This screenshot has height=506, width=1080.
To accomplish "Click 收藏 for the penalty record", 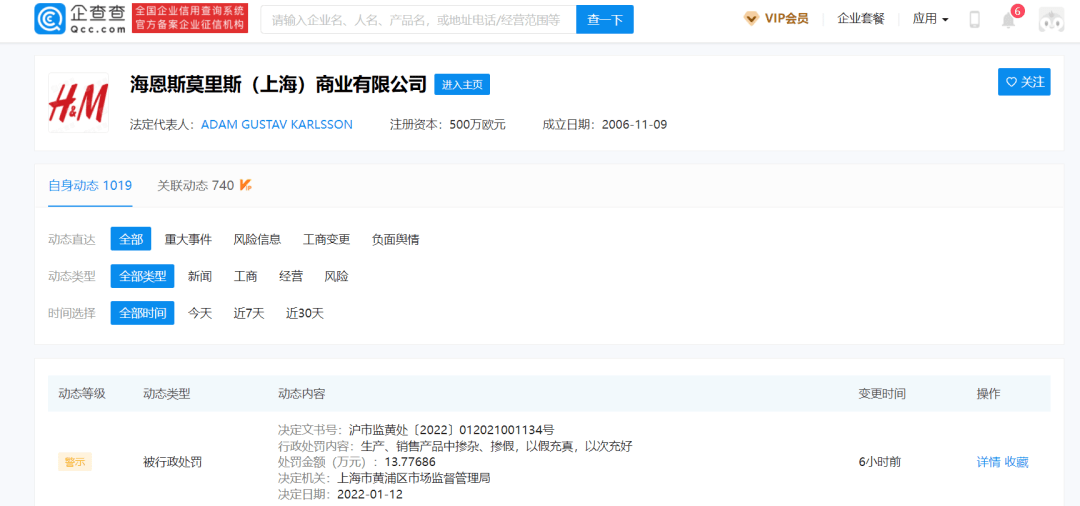I will (x=1017, y=462).
